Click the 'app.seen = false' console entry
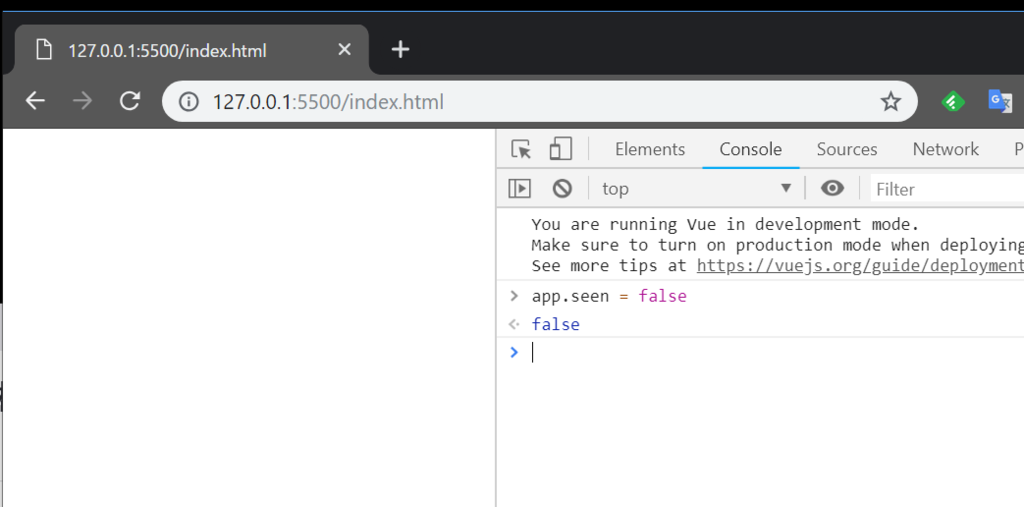 point(609,297)
